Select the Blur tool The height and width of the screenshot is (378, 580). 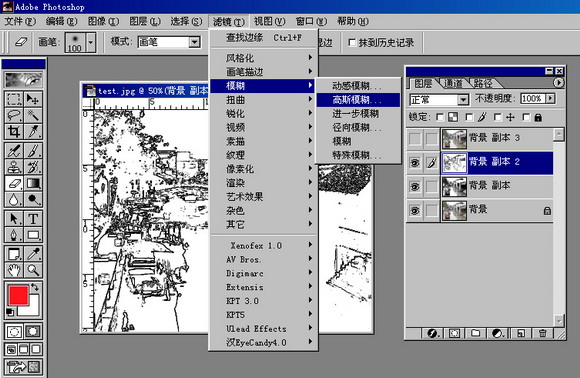point(14,200)
